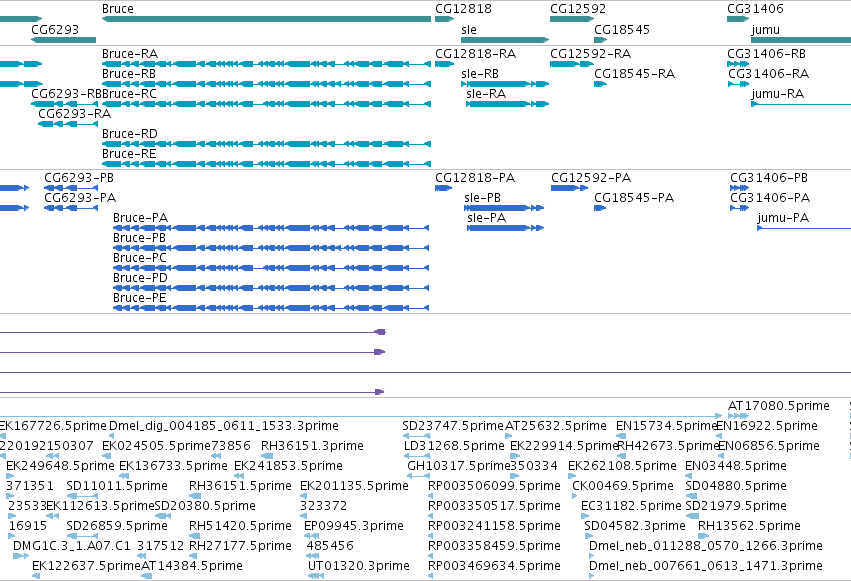Select the Bruce-PA protein label
851x581 pixels.
click(x=141, y=218)
